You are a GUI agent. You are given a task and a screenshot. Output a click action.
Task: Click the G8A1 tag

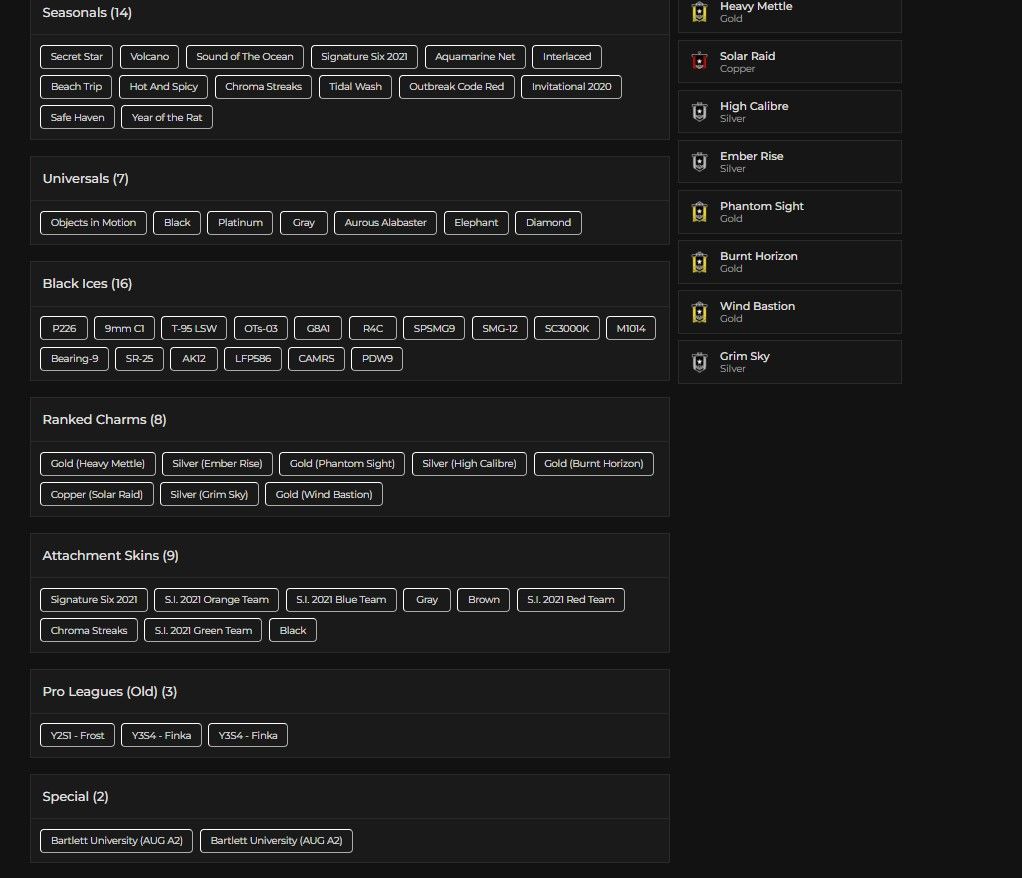(x=318, y=329)
